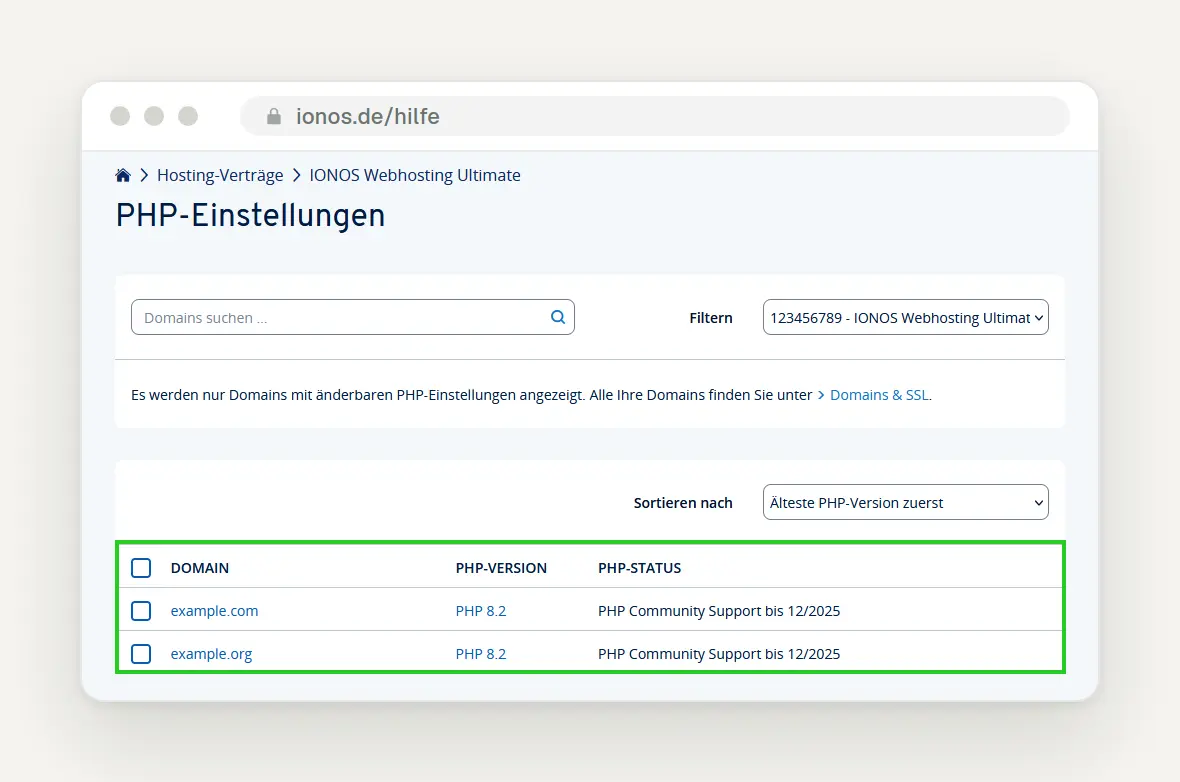
Task: Open Hosting-Verträge breadcrumb link
Action: [220, 175]
